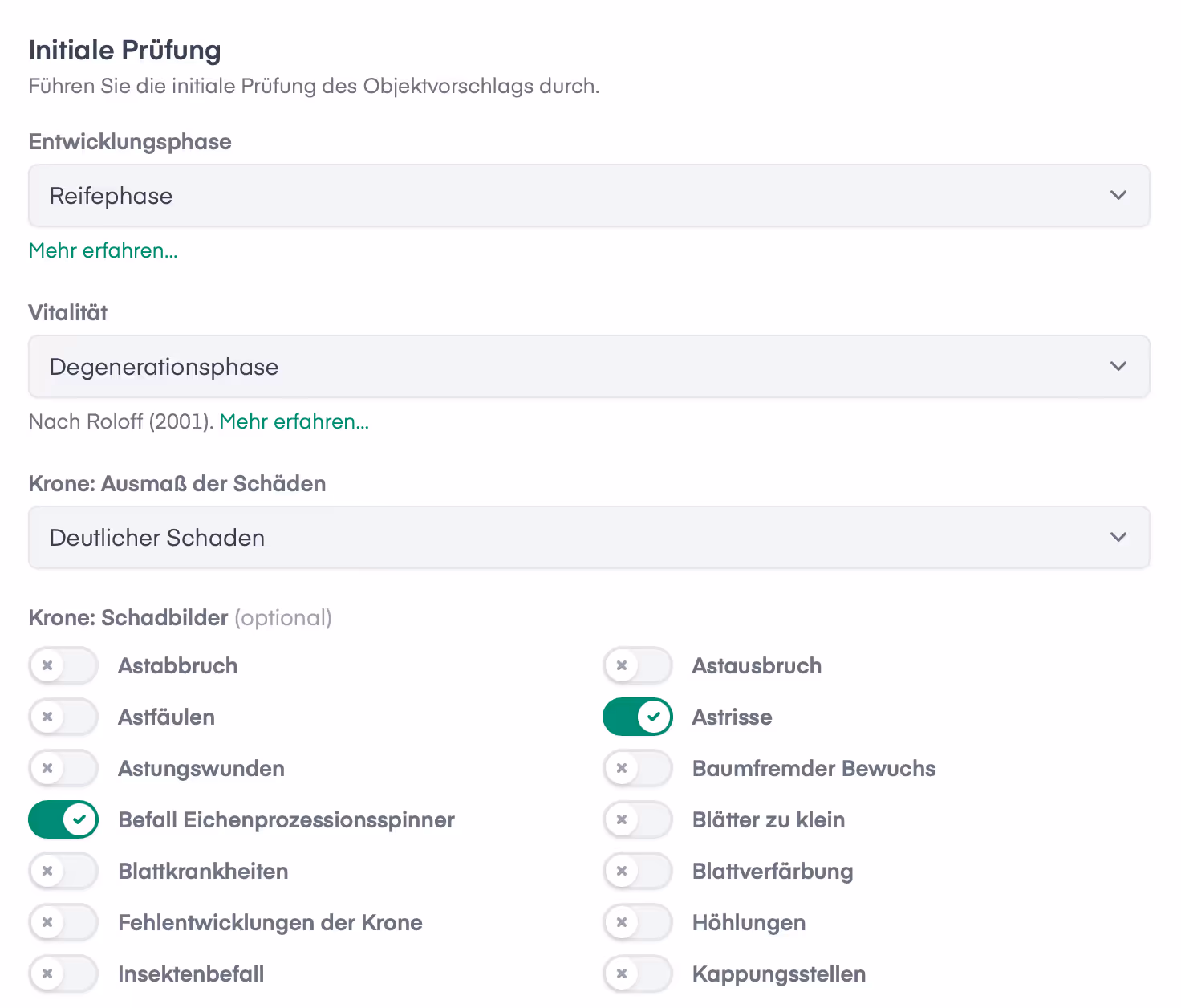Turn on the Astausbruch switch
This screenshot has height=1008, width=1181.
638,665
